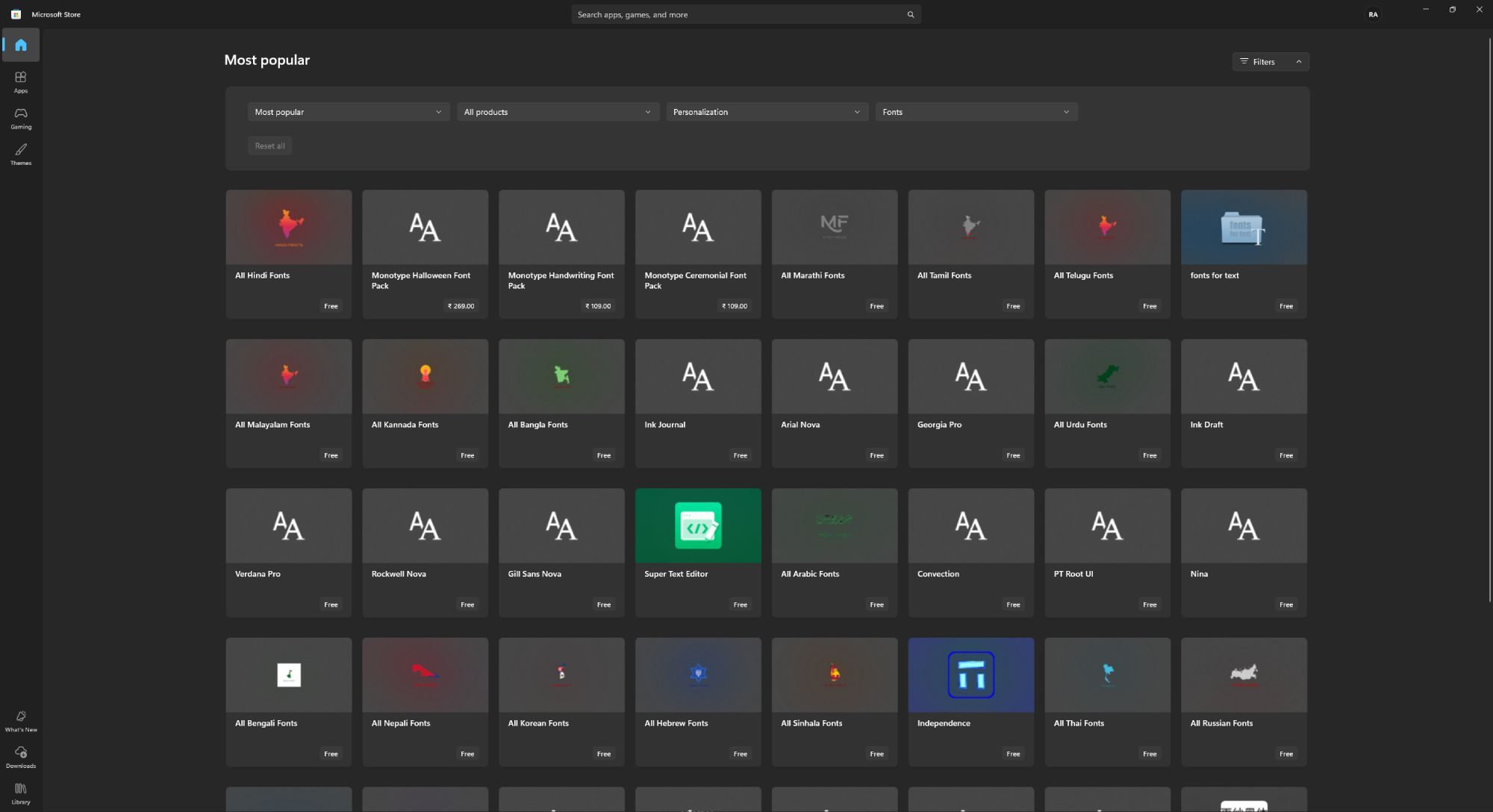Click ₹ 109.00 price on Handwriting Font Pack
Viewport: 1493px width, 812px height.
[598, 306]
